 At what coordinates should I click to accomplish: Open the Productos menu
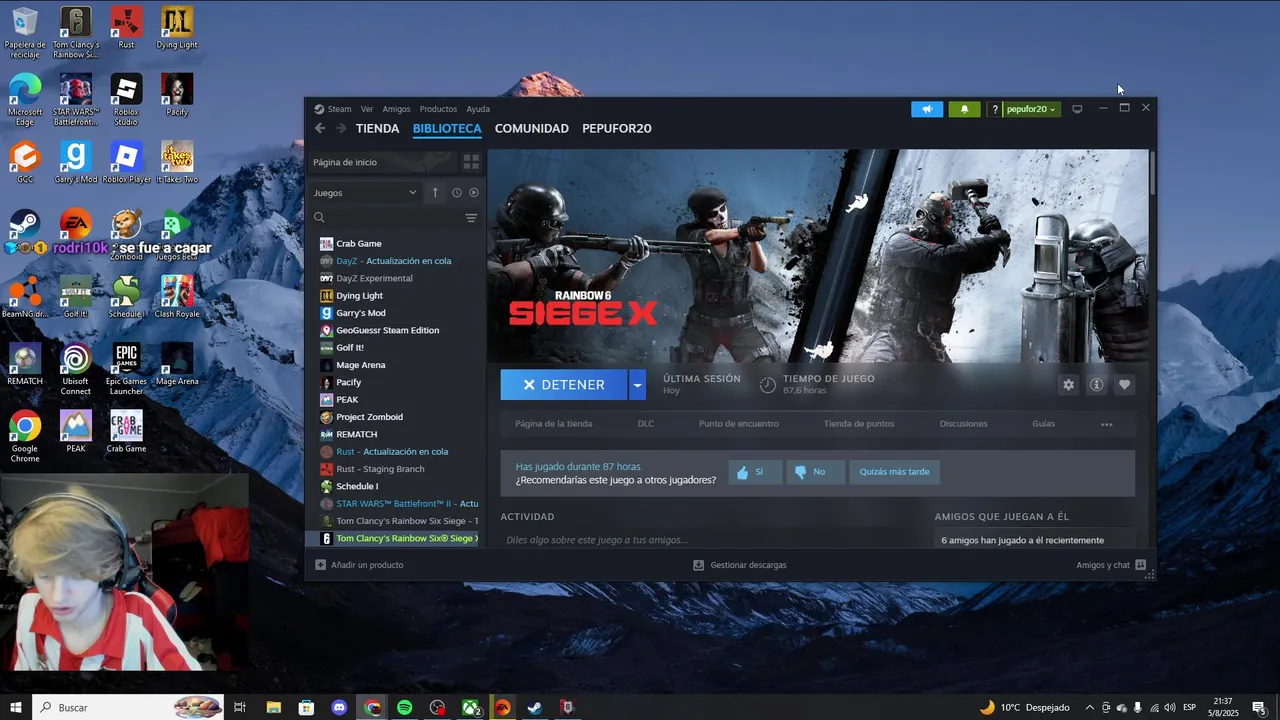tap(438, 109)
